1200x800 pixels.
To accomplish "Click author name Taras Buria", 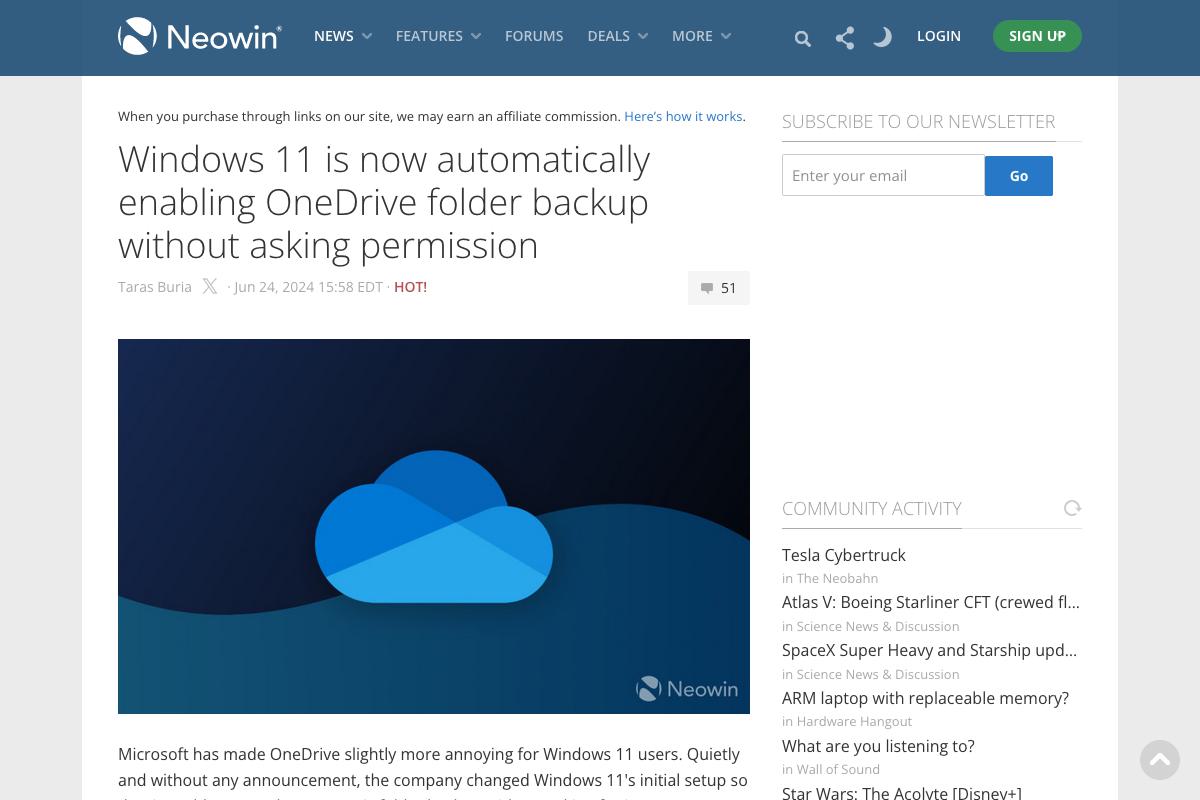I will [155, 287].
